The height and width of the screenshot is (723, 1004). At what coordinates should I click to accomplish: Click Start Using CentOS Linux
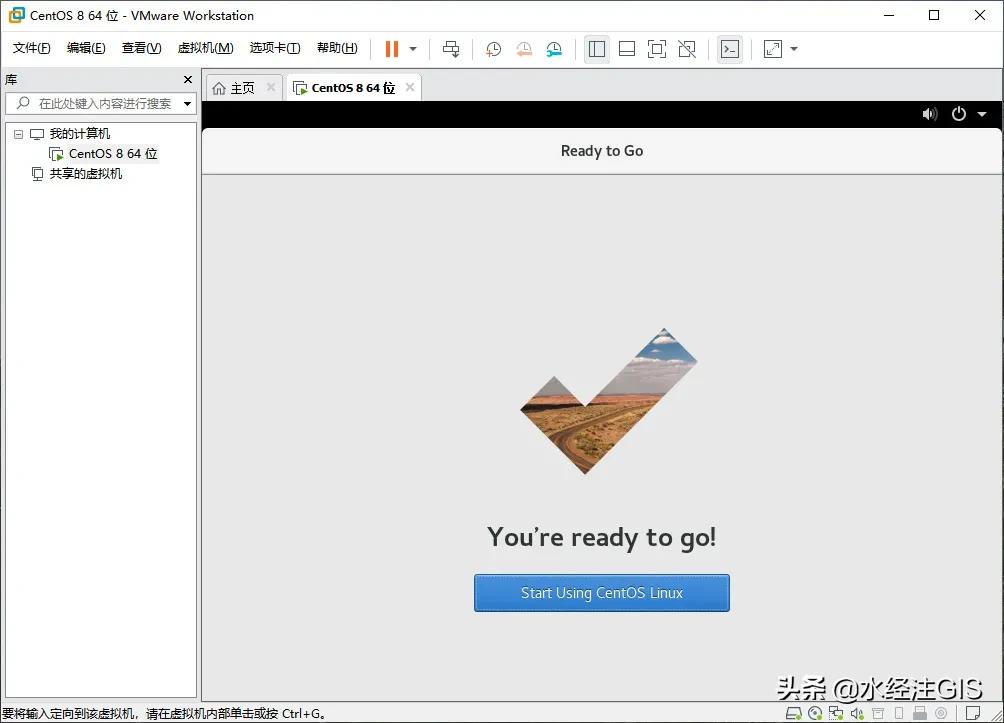click(601, 592)
